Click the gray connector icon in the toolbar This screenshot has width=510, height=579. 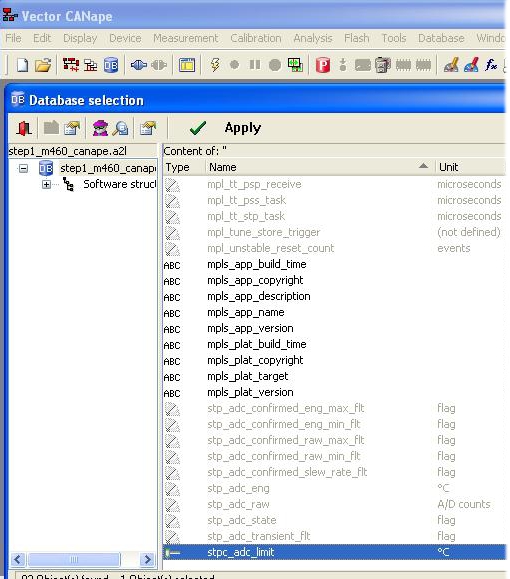tap(159, 65)
